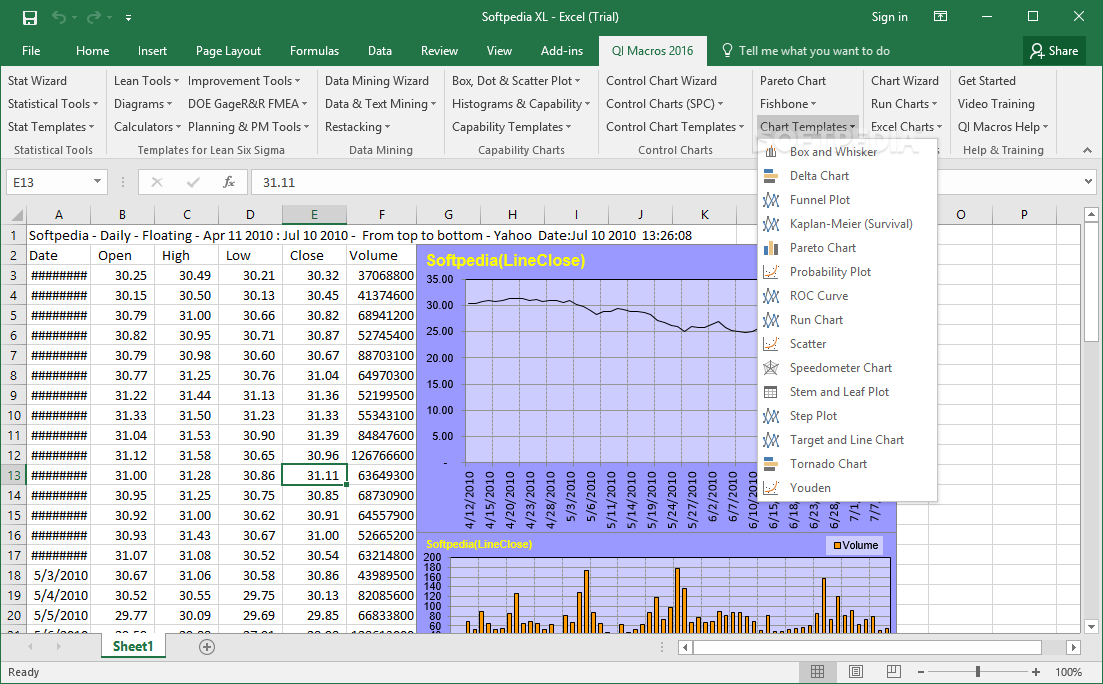Viewport: 1103px width, 684px height.
Task: Switch to Page Layout view icon
Action: [x=855, y=672]
